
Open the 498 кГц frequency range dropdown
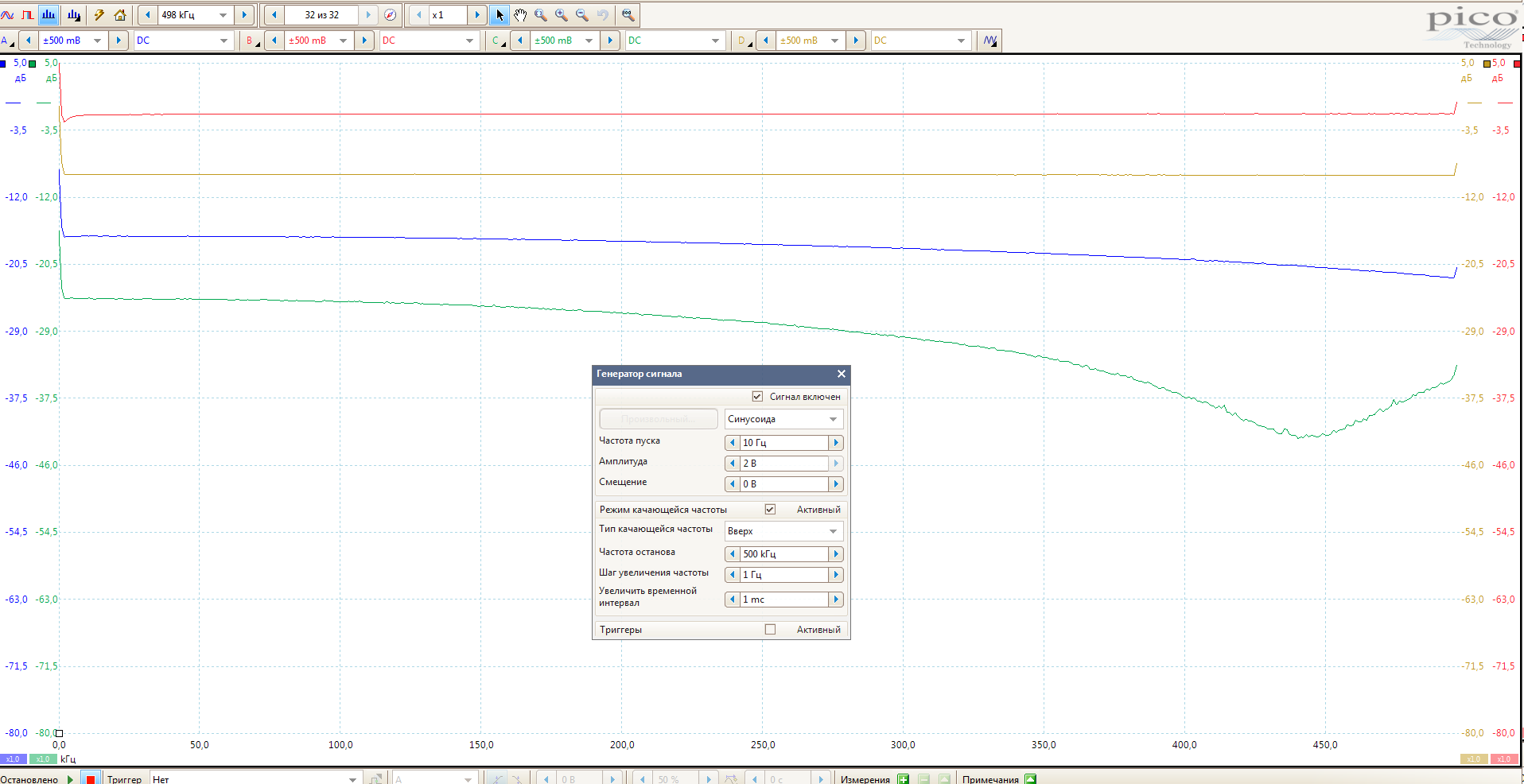click(223, 15)
